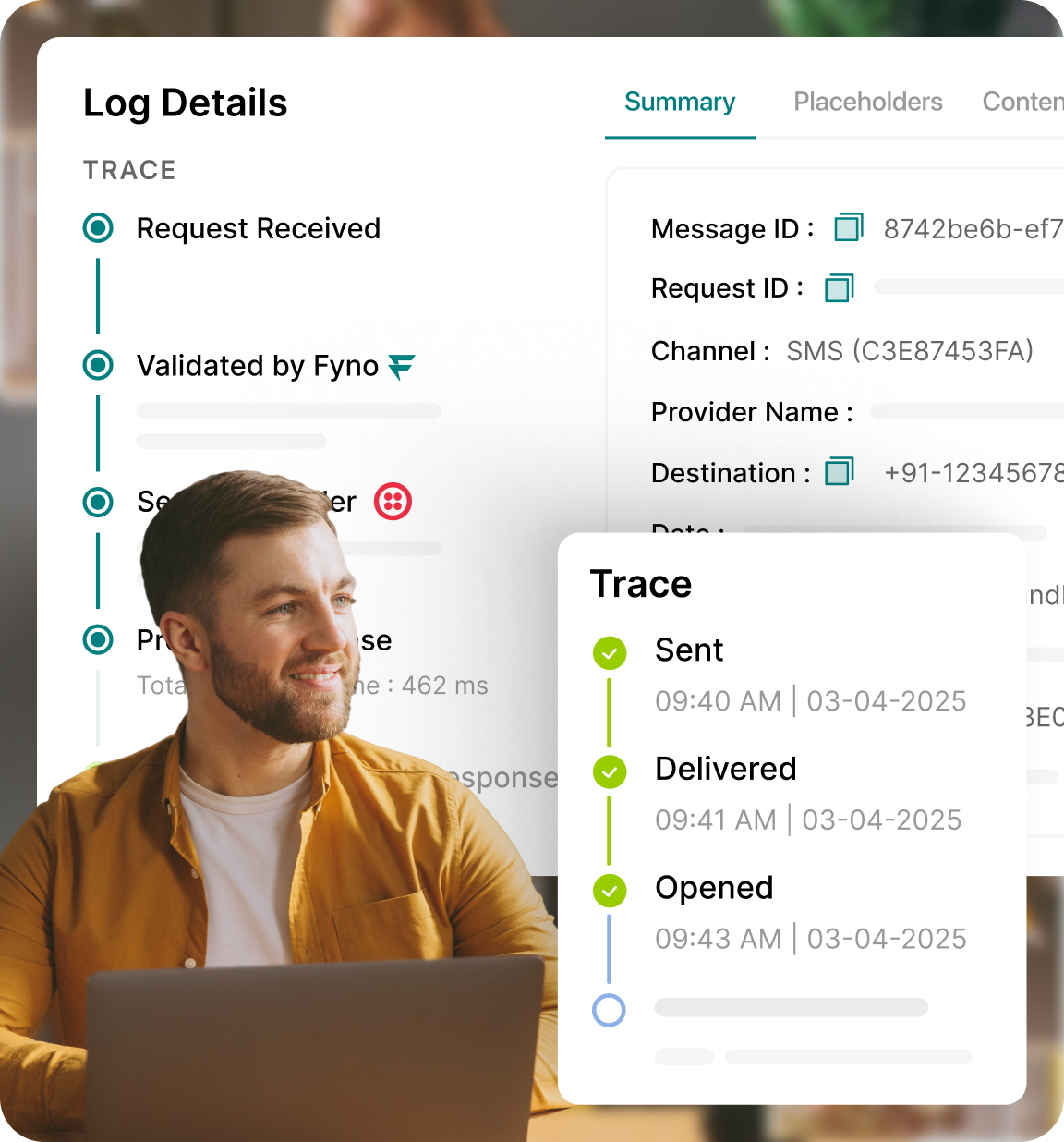Click the 'Log Details' heading
This screenshot has width=1064, height=1142.
(x=186, y=103)
